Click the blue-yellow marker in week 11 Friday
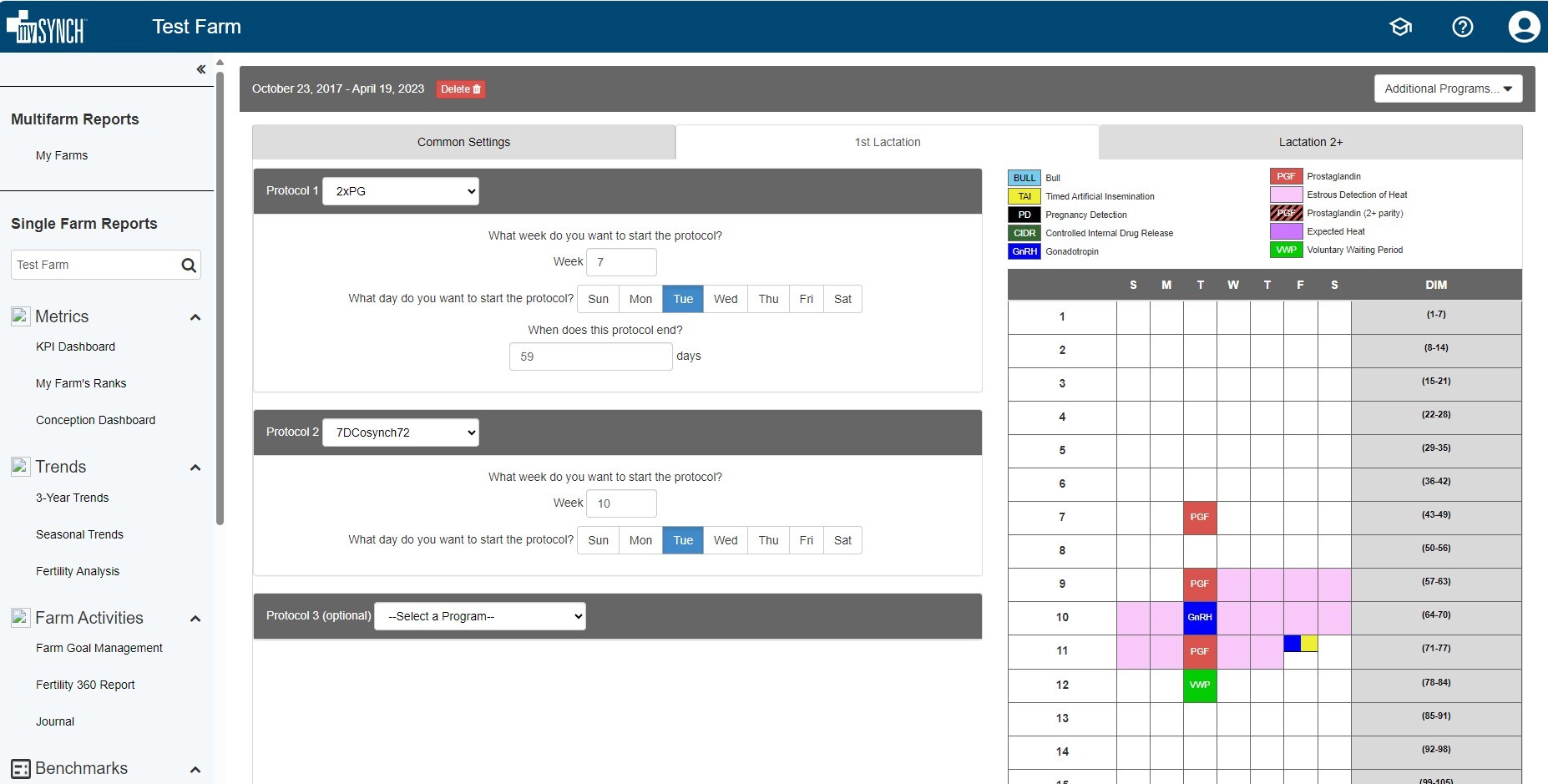The height and width of the screenshot is (784, 1548). pyautogui.click(x=1301, y=644)
